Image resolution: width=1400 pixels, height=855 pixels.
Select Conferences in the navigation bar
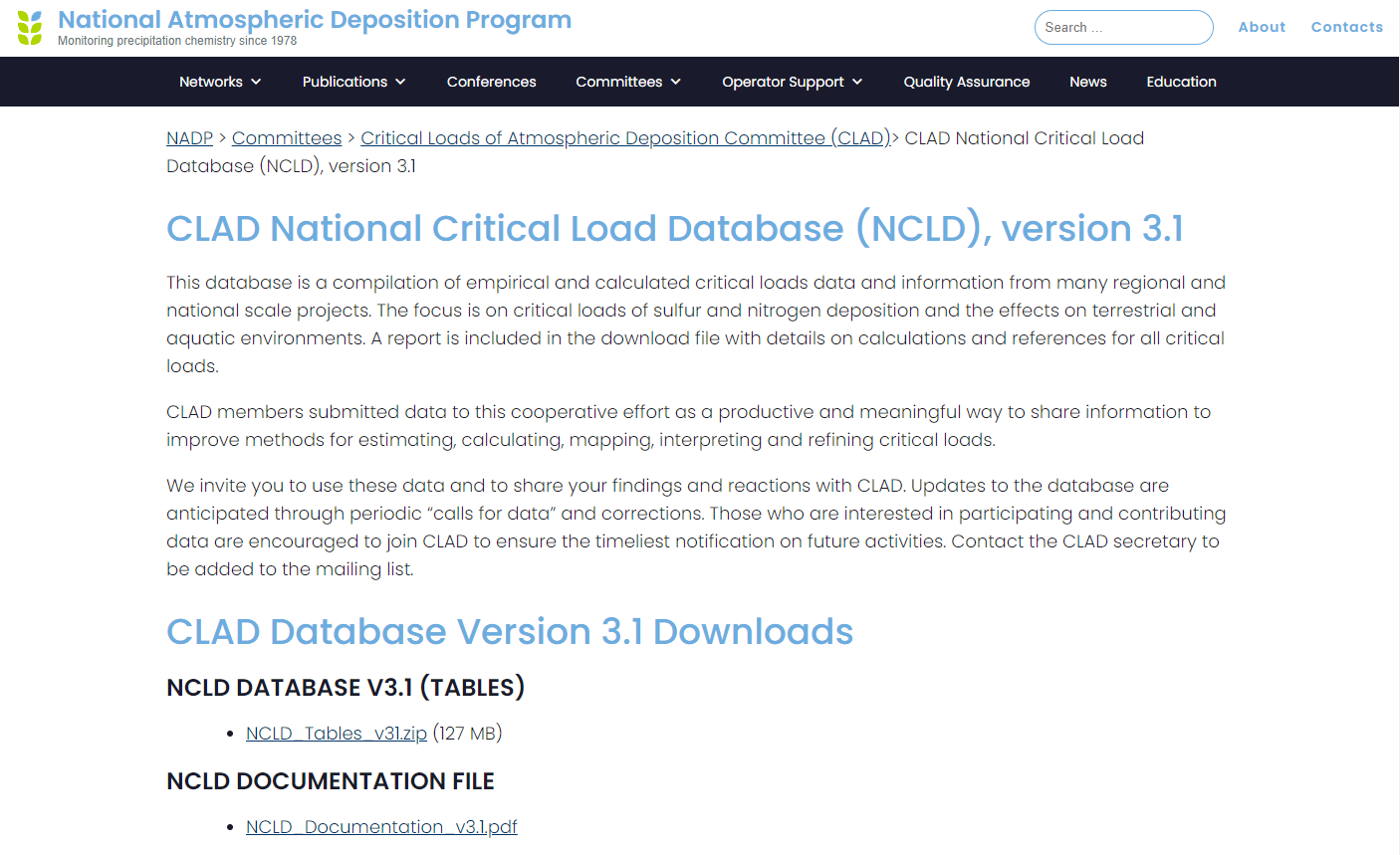491,82
